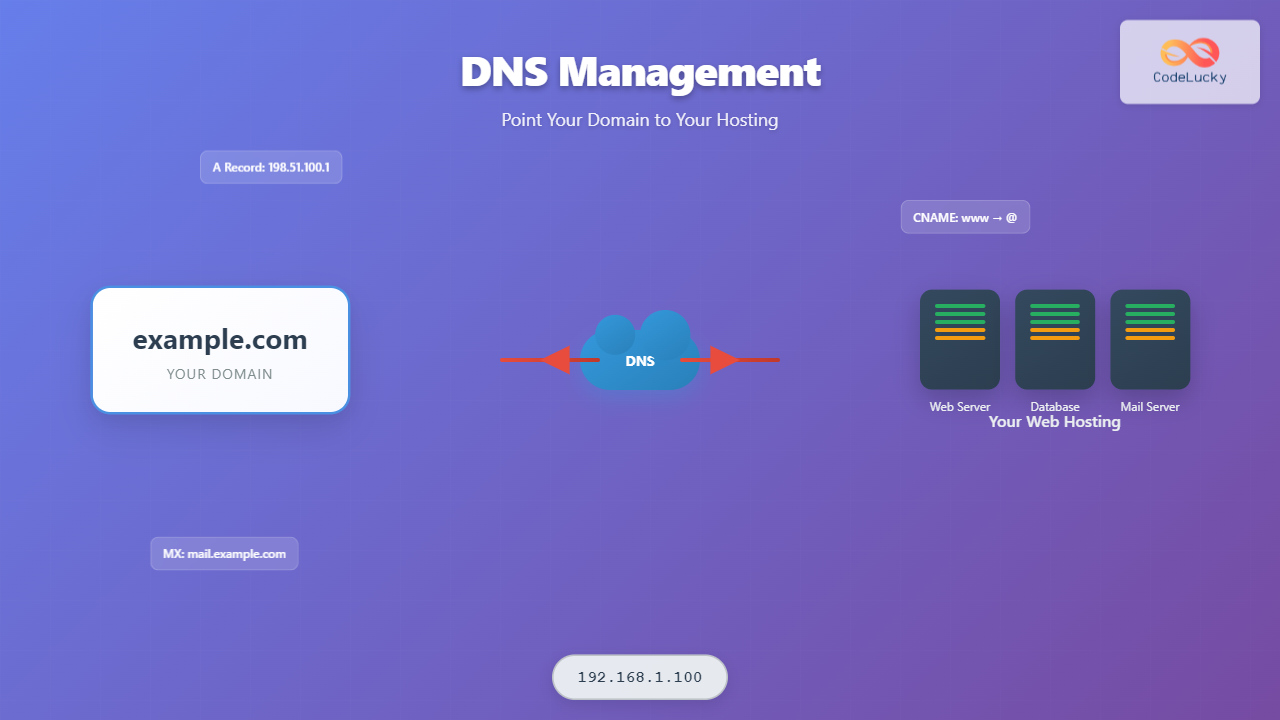The width and height of the screenshot is (1280, 720).
Task: Click the A Record 198.51.100.1 badge
Action: click(x=271, y=167)
